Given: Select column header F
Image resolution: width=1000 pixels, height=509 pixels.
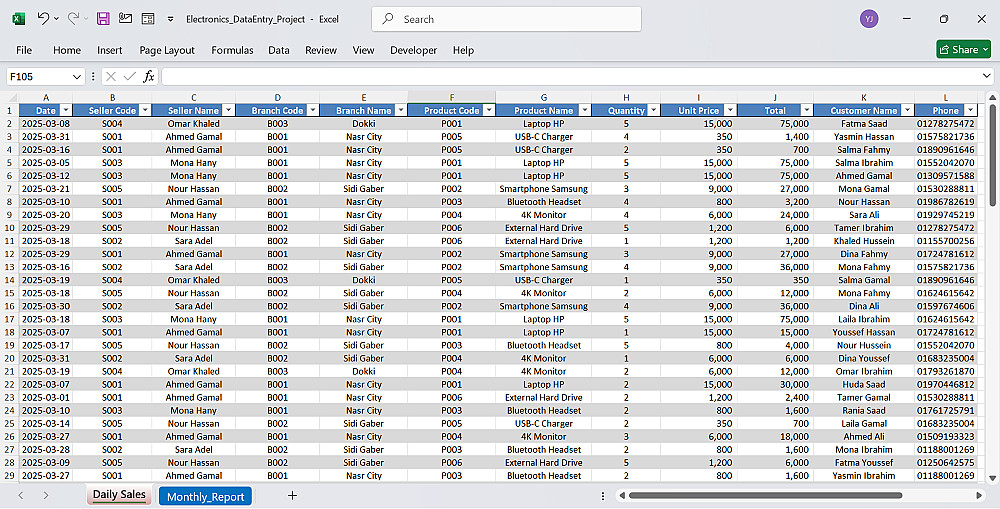Looking at the screenshot, I should pyautogui.click(x=452, y=97).
